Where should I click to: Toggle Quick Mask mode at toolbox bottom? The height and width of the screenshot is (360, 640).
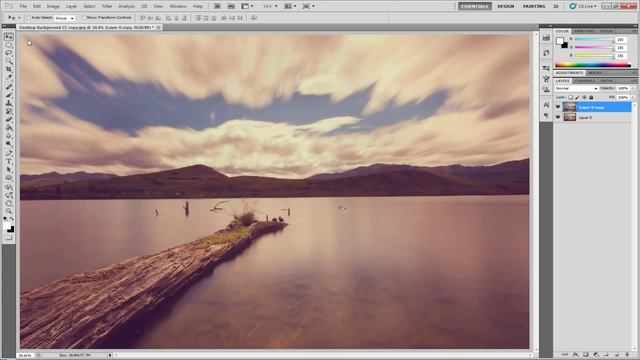[9, 238]
